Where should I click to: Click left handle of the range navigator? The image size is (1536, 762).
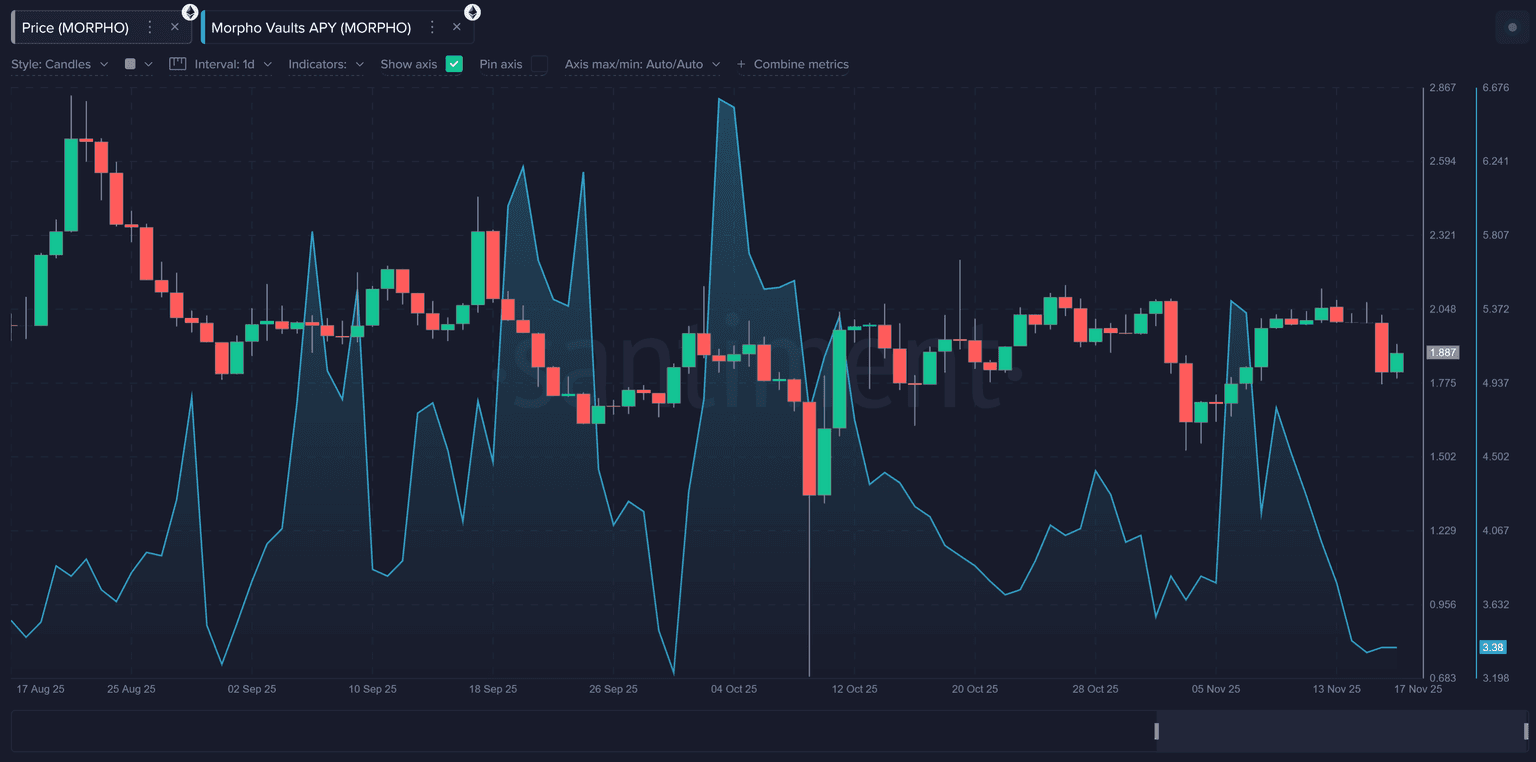(x=1157, y=731)
